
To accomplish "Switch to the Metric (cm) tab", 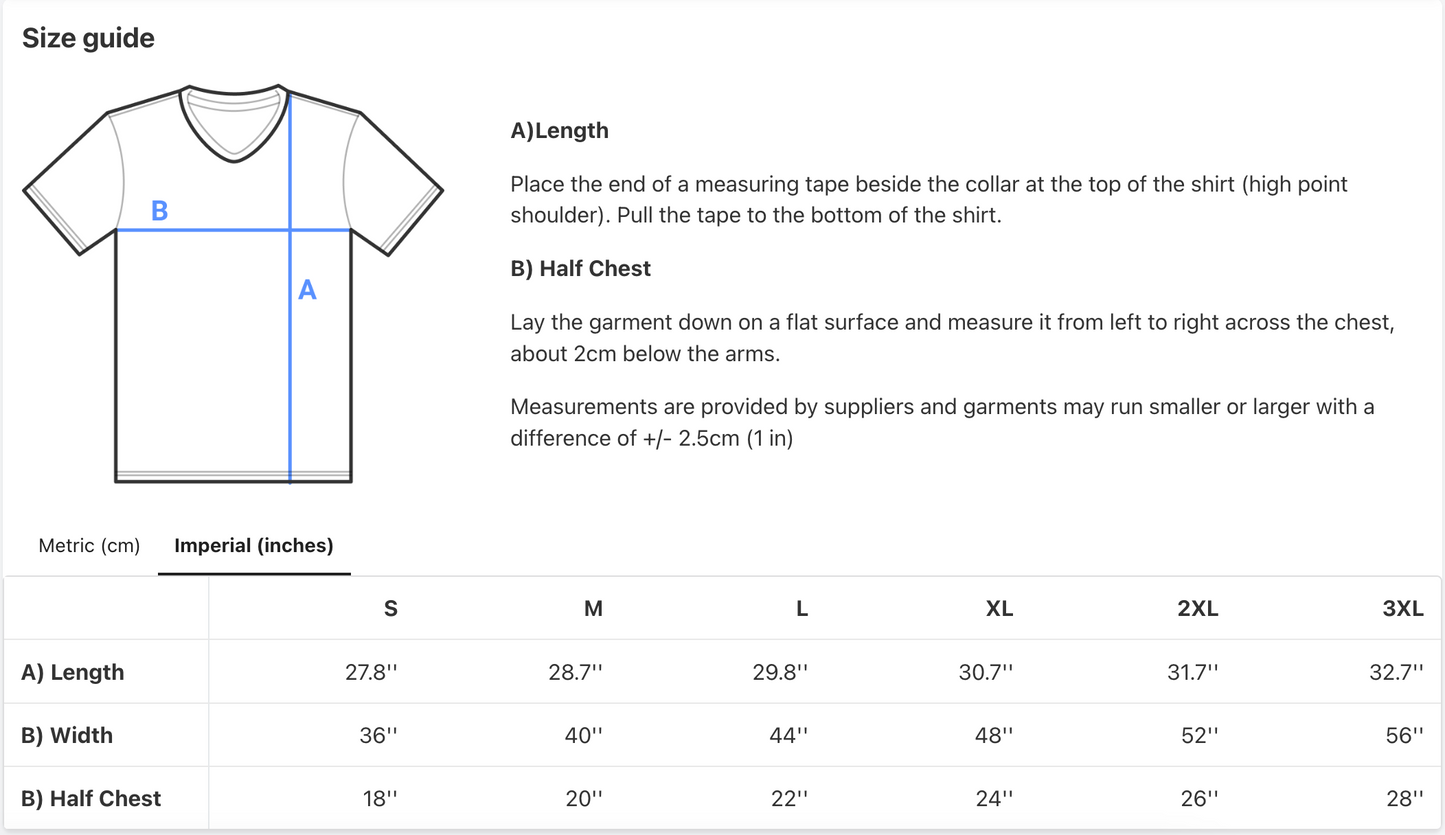I will 89,546.
